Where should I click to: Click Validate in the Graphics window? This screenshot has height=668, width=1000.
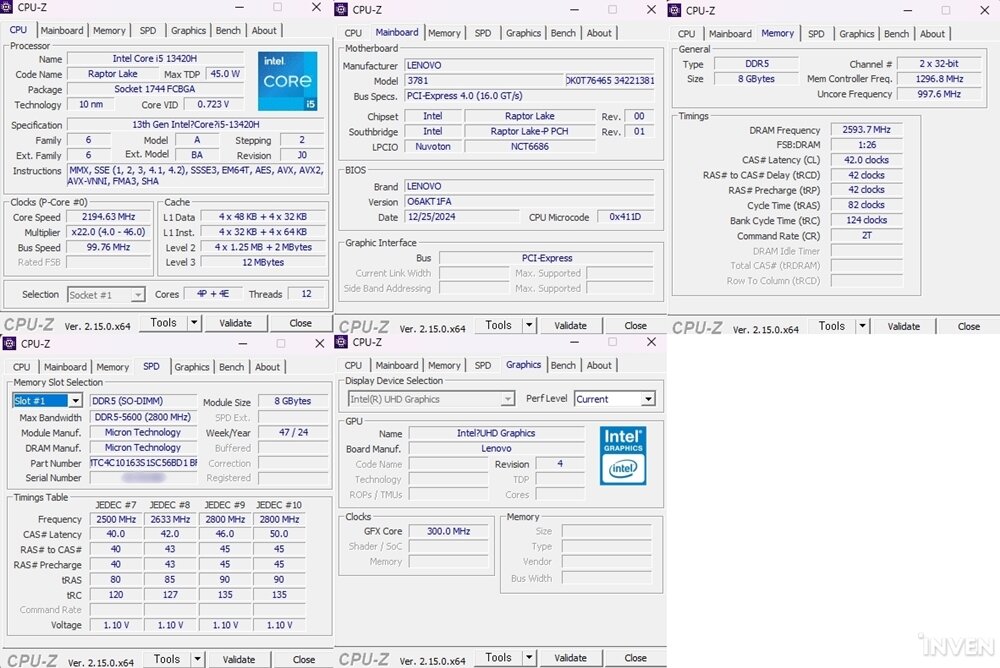click(x=570, y=658)
